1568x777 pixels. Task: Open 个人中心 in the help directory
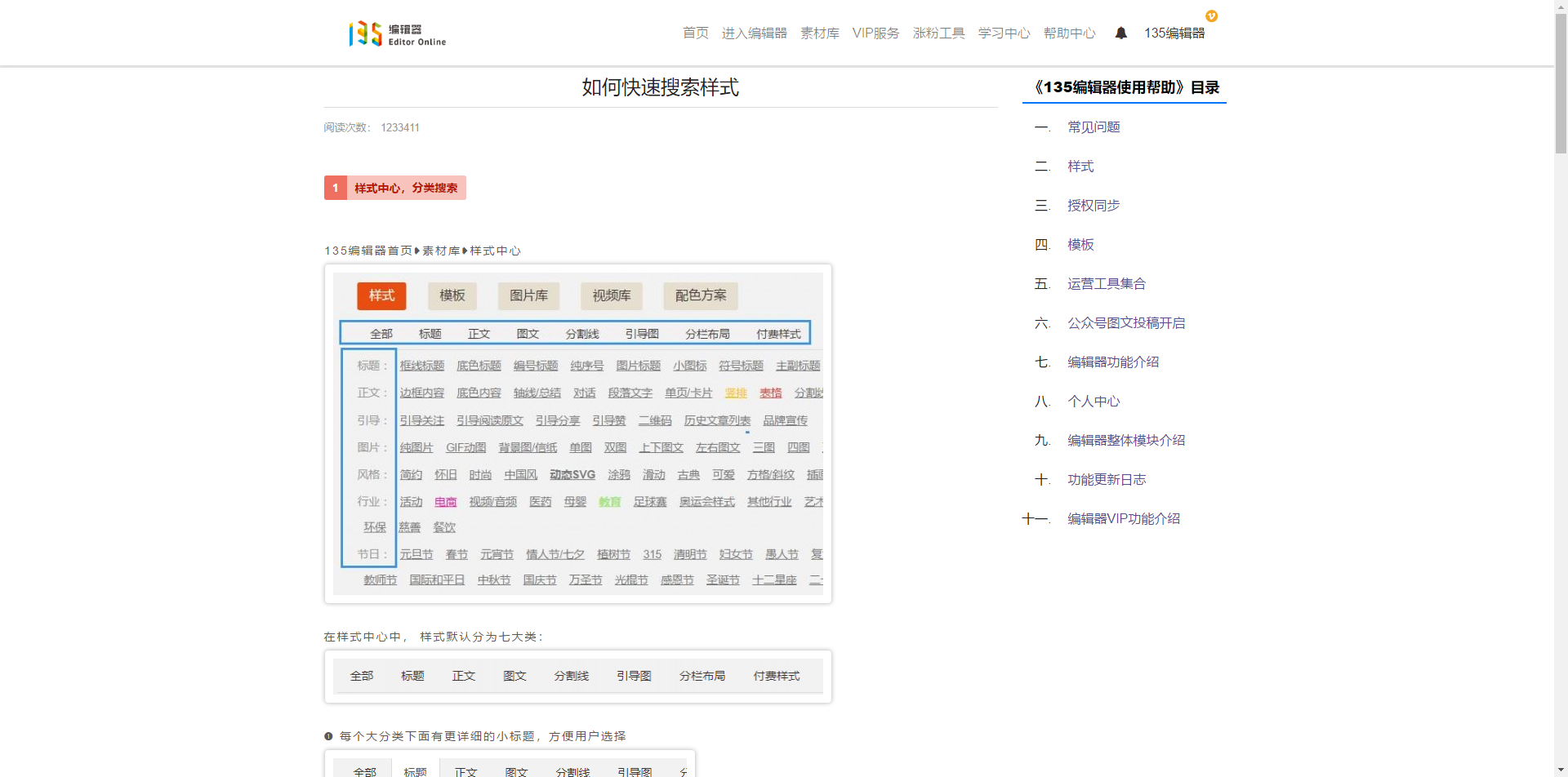click(1094, 402)
